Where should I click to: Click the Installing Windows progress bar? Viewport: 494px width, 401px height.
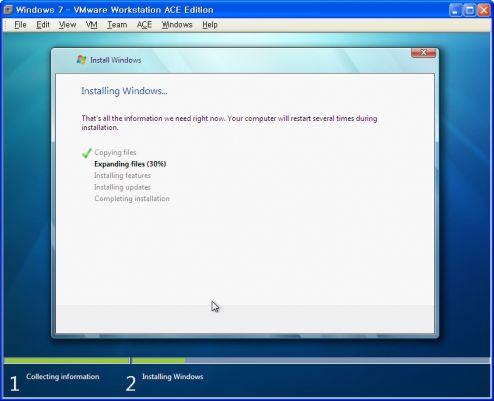coord(311,360)
